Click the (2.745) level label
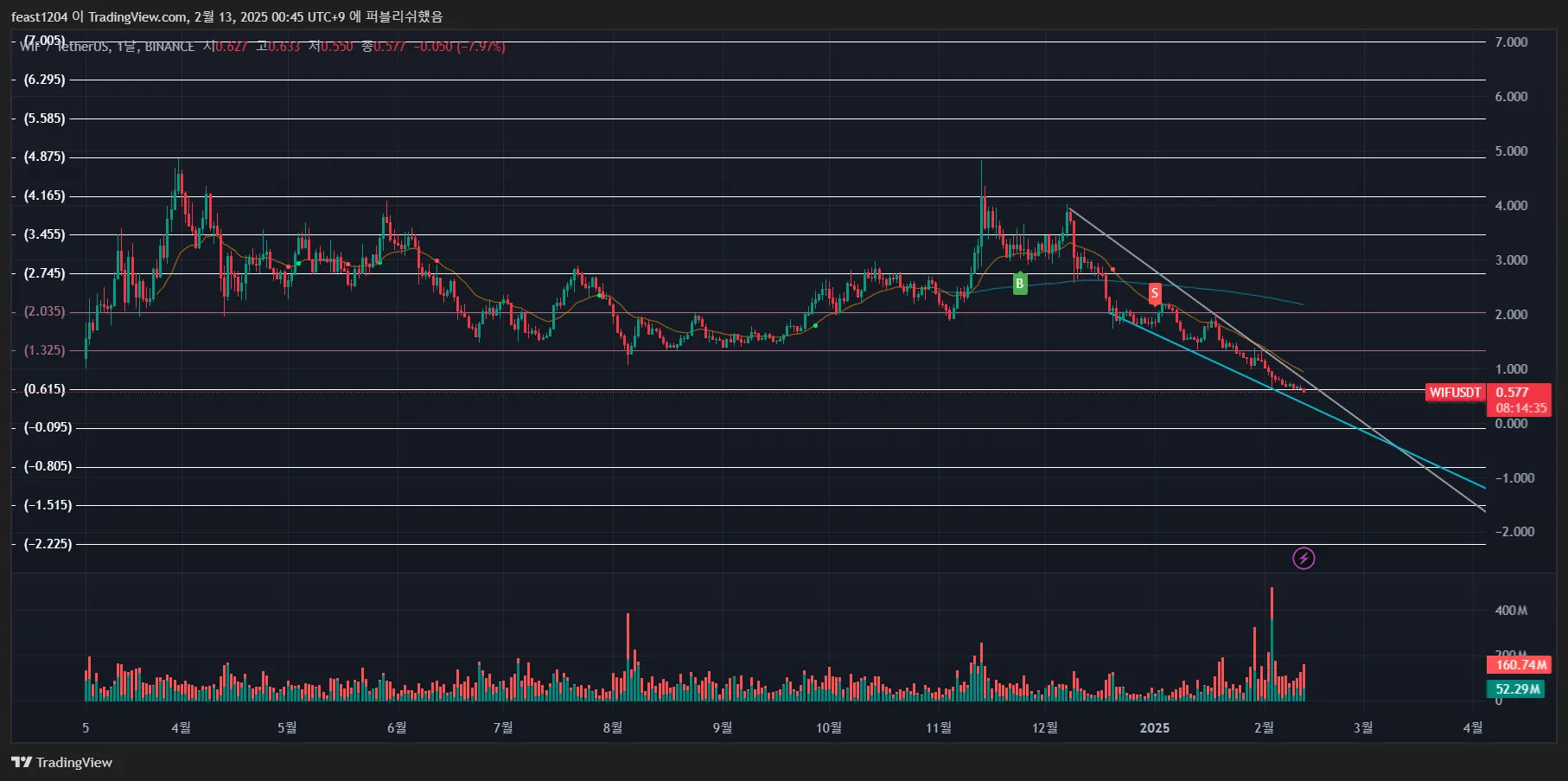Screen dimensions: 1568x781 [44, 273]
